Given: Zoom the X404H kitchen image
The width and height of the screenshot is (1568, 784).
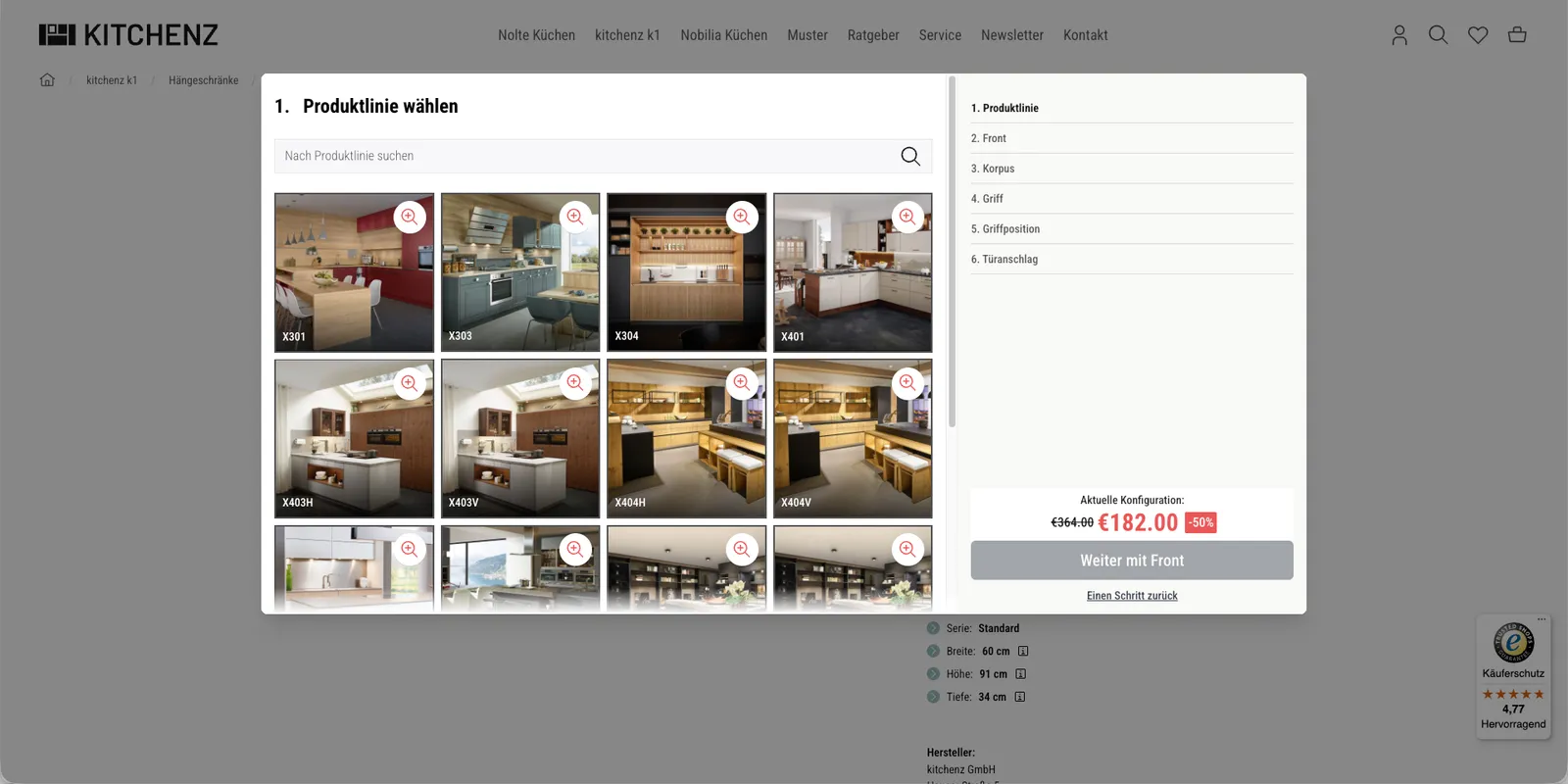Looking at the screenshot, I should [x=742, y=383].
